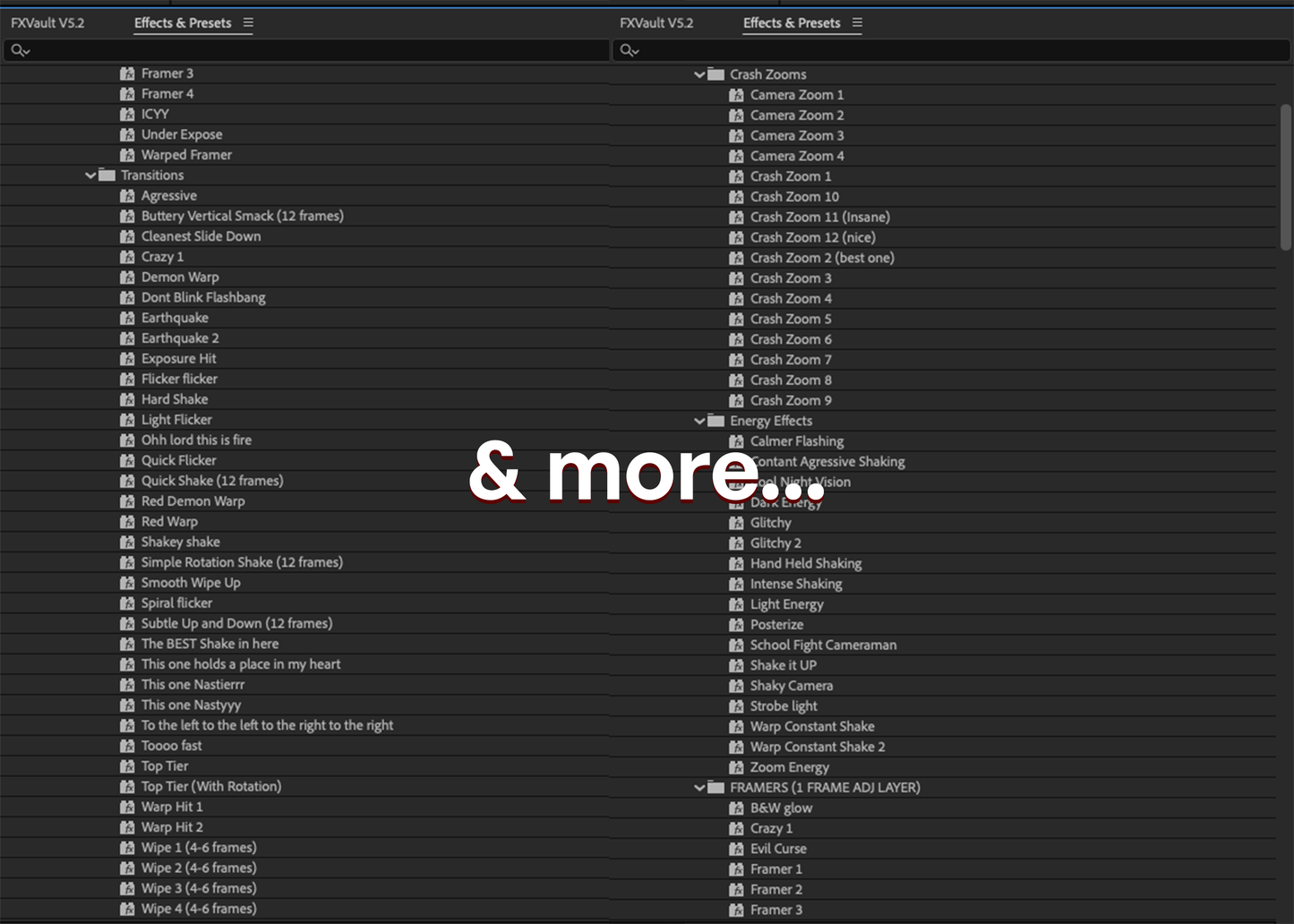Click the preset icon next to Earthquake 2
This screenshot has width=1294, height=924.
127,338
